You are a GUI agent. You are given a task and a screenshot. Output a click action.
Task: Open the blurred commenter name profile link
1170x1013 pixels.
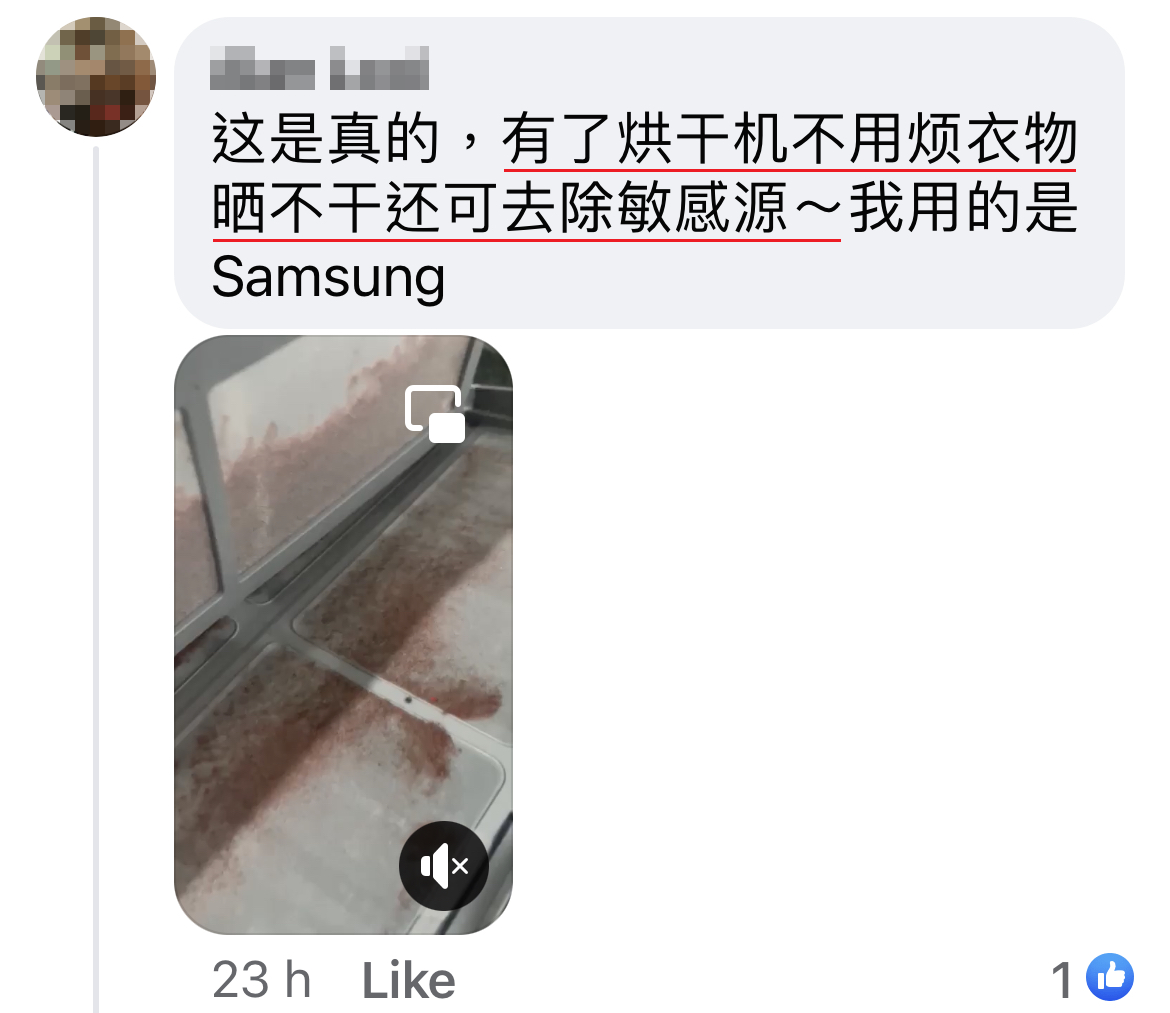[319, 68]
